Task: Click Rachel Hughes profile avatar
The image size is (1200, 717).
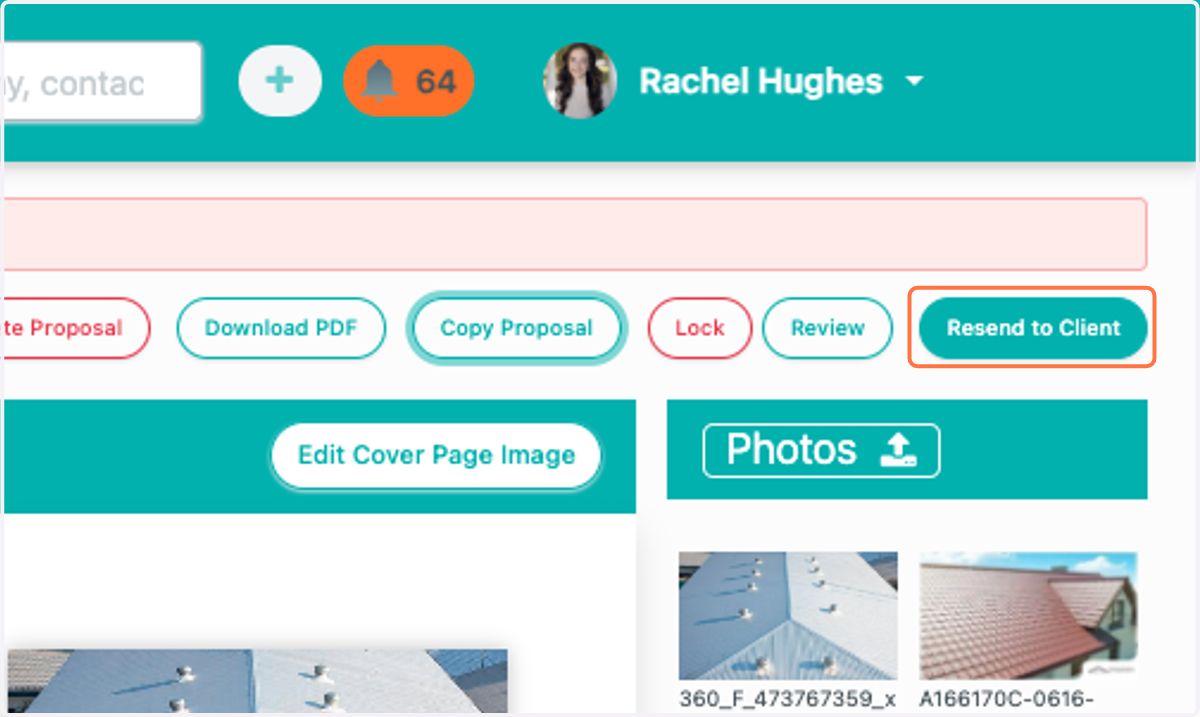Action: point(579,81)
